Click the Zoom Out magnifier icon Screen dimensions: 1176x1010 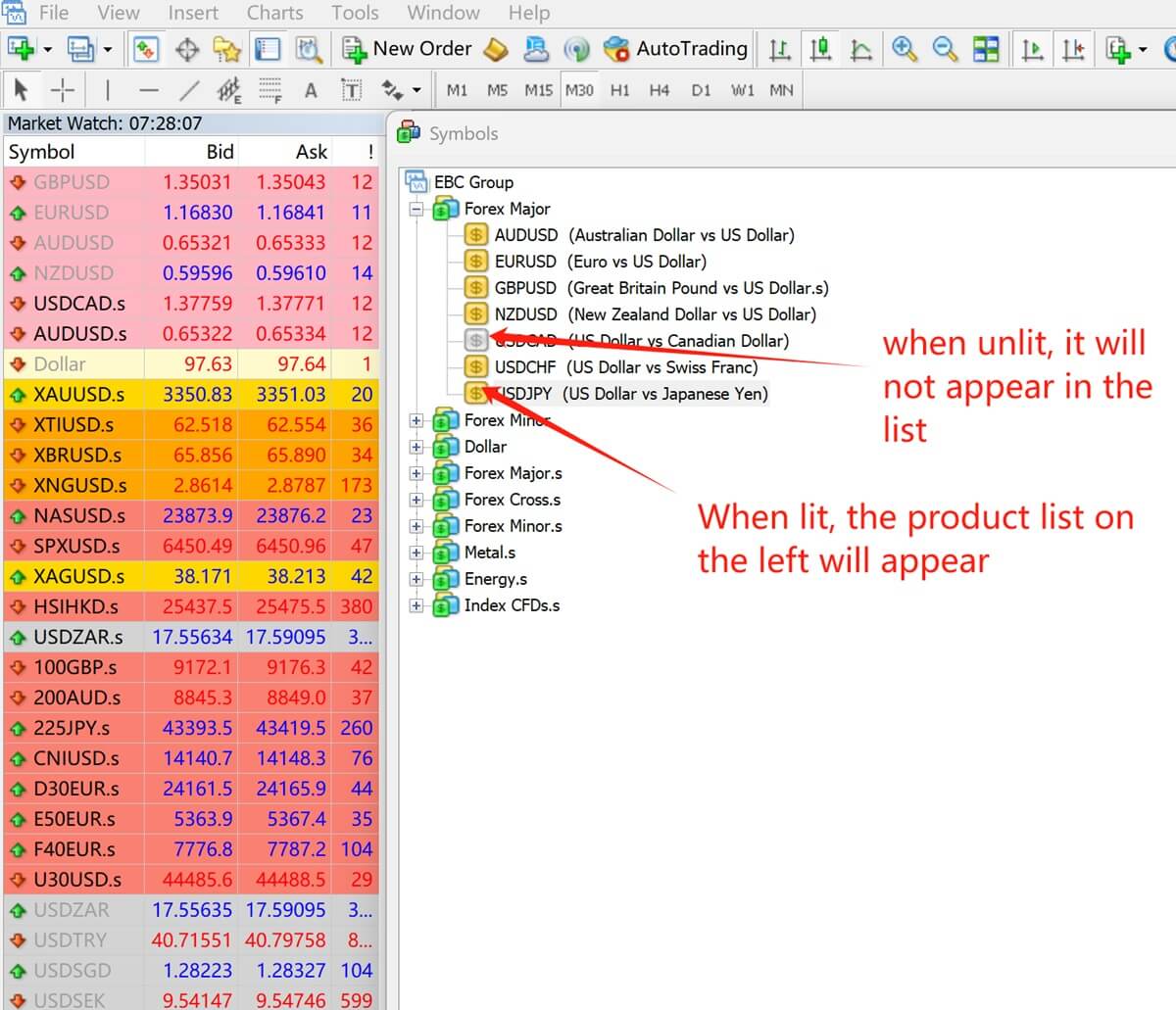point(945,48)
